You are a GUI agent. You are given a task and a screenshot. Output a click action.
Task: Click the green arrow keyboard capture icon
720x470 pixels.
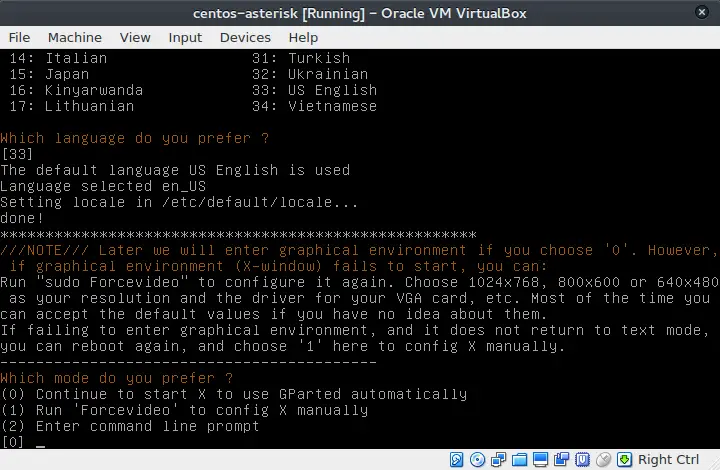click(624, 459)
